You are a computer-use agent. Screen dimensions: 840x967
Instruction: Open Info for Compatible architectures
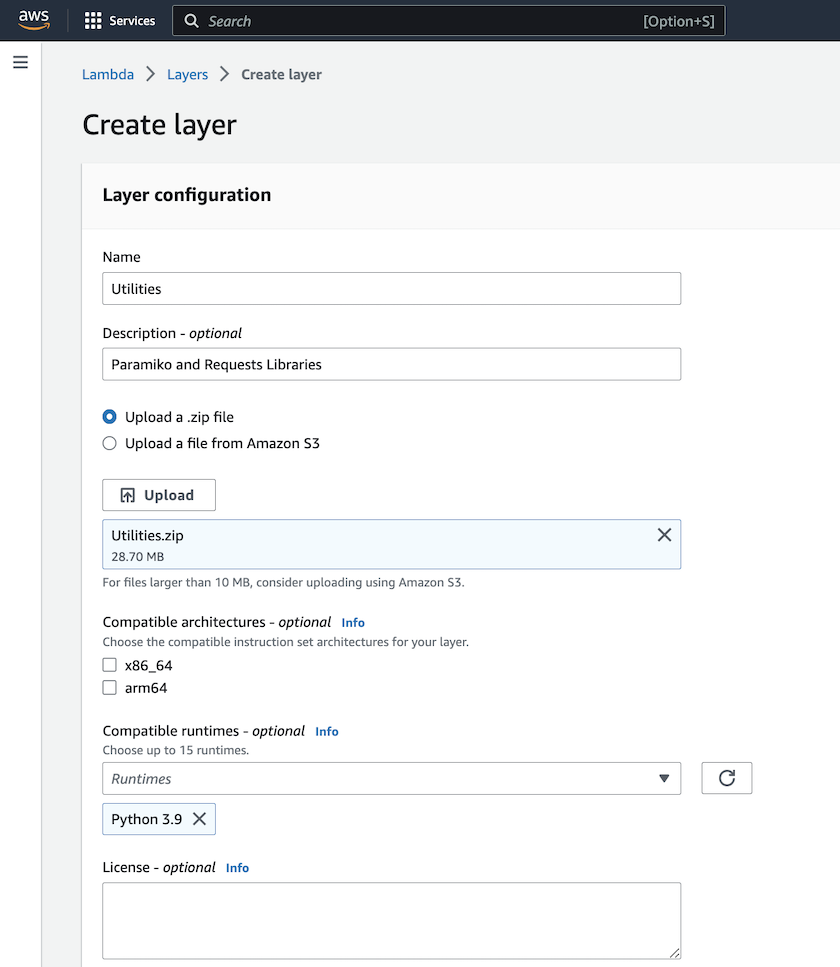[353, 622]
